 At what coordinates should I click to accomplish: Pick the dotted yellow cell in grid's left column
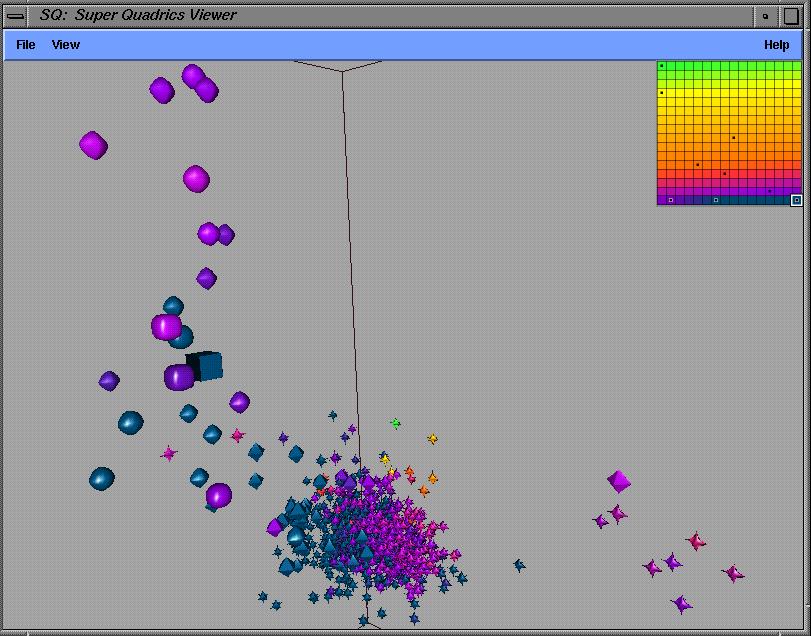click(662, 93)
